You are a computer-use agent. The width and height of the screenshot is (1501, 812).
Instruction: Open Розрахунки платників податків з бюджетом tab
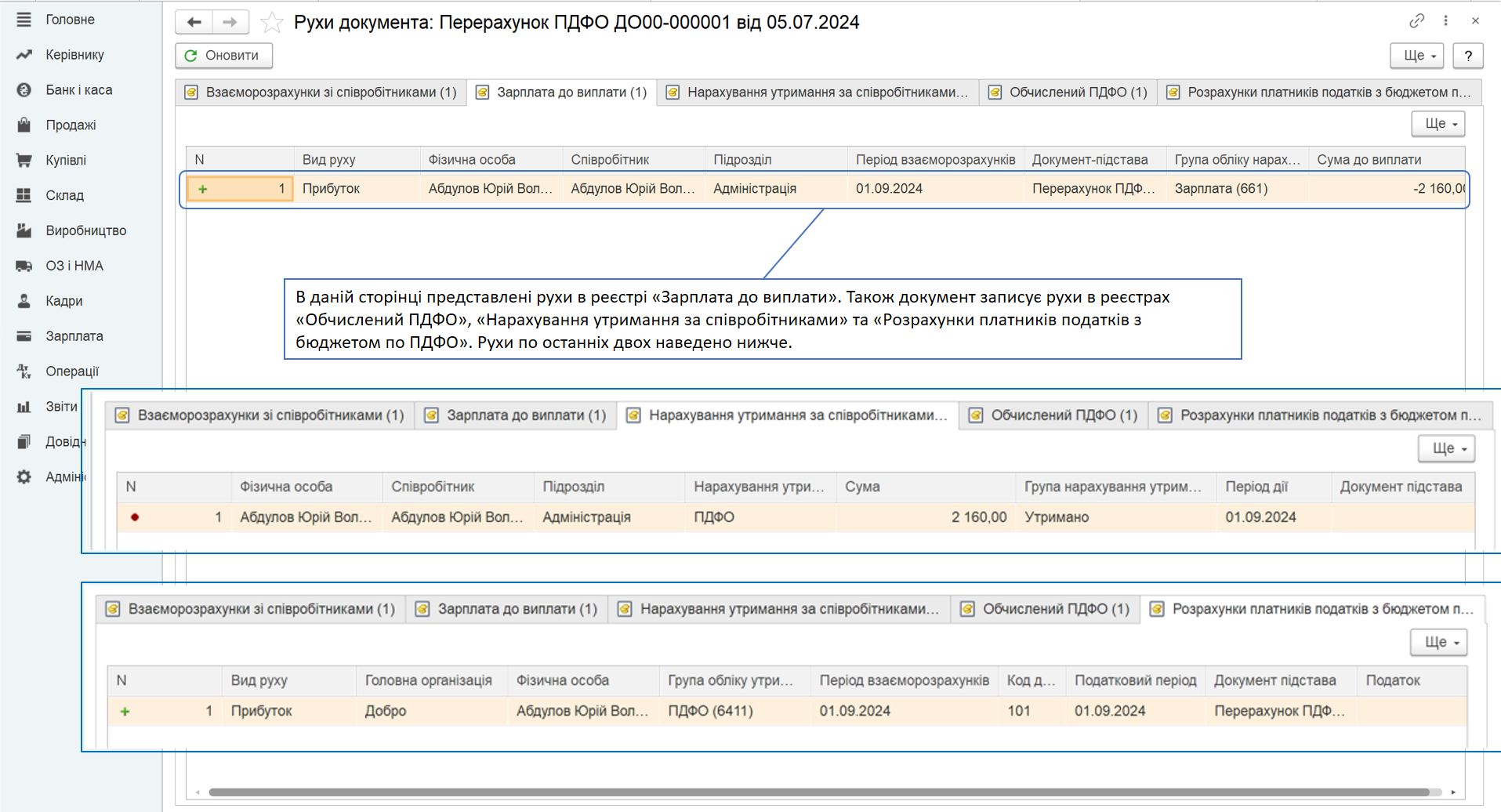click(1320, 92)
